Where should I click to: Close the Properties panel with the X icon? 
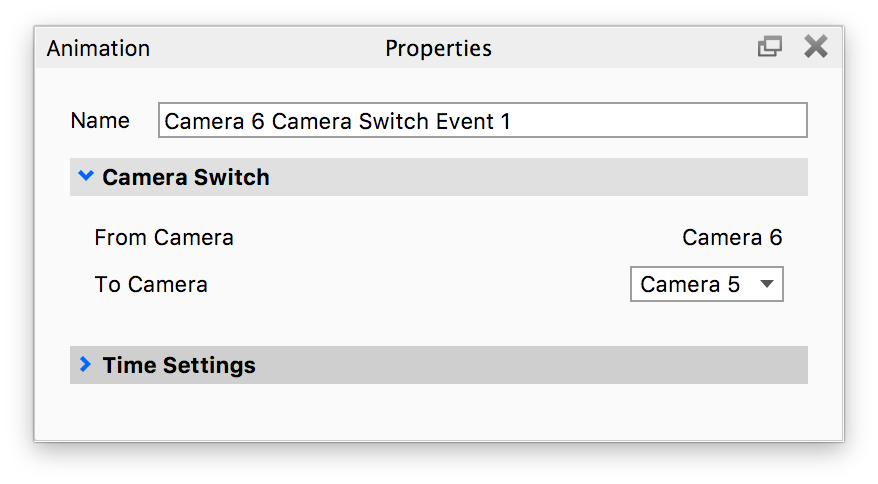tap(816, 47)
